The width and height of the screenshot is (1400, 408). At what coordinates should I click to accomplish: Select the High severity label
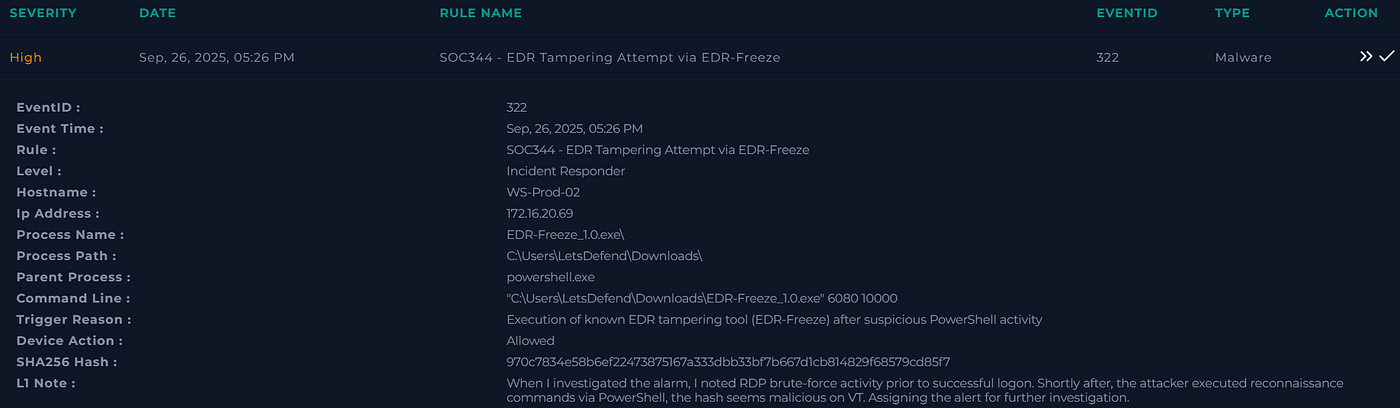[26, 58]
